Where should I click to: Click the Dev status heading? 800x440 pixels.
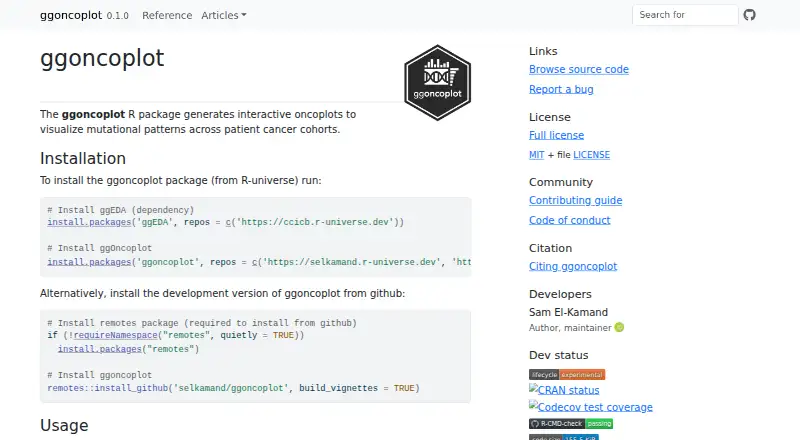click(x=559, y=355)
